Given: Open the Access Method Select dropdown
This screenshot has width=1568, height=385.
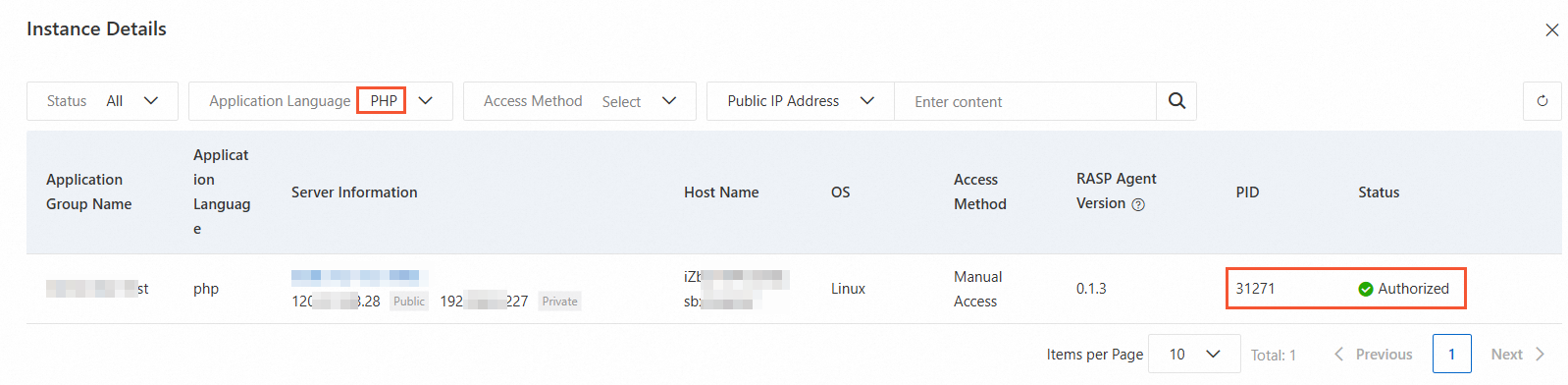Looking at the screenshot, I should (x=580, y=101).
